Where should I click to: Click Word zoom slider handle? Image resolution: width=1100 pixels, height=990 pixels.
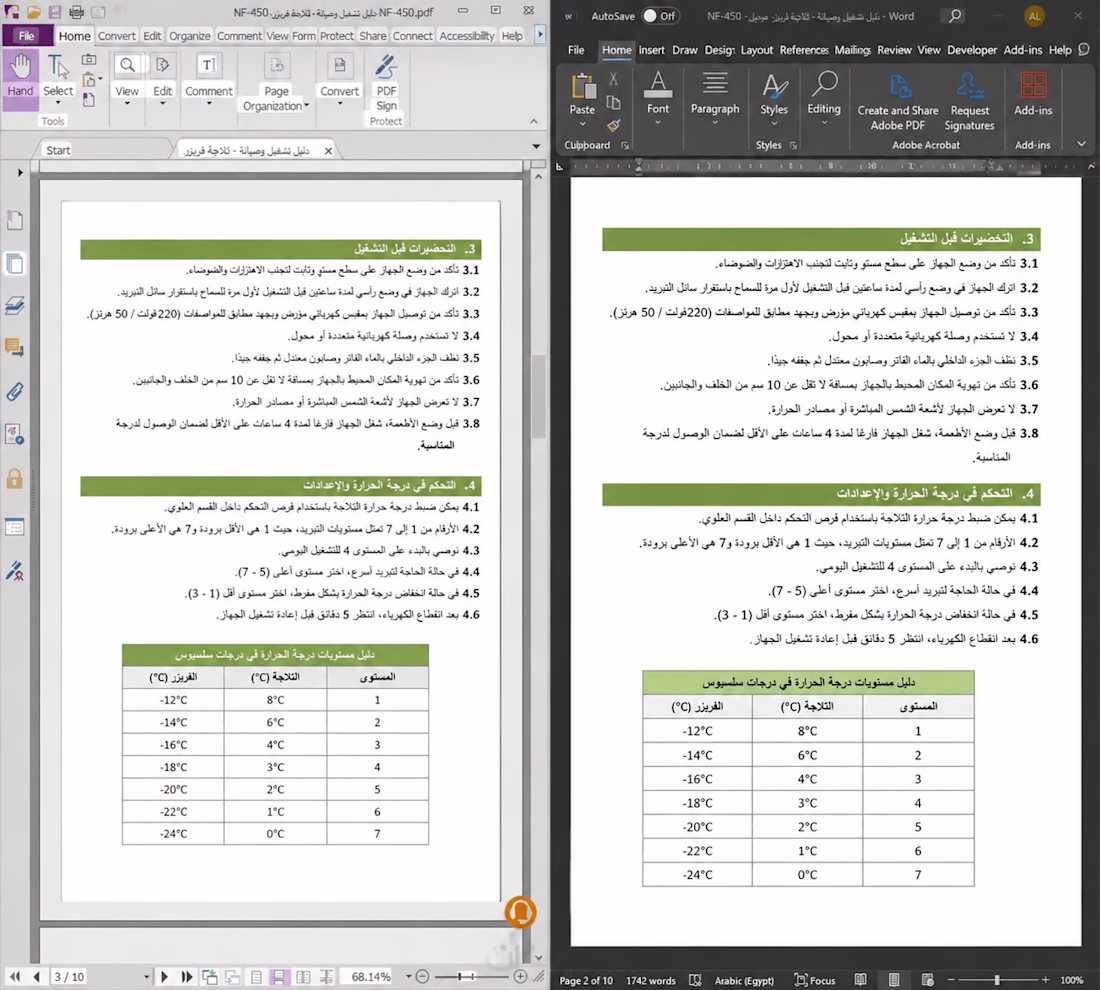pyautogui.click(x=997, y=979)
